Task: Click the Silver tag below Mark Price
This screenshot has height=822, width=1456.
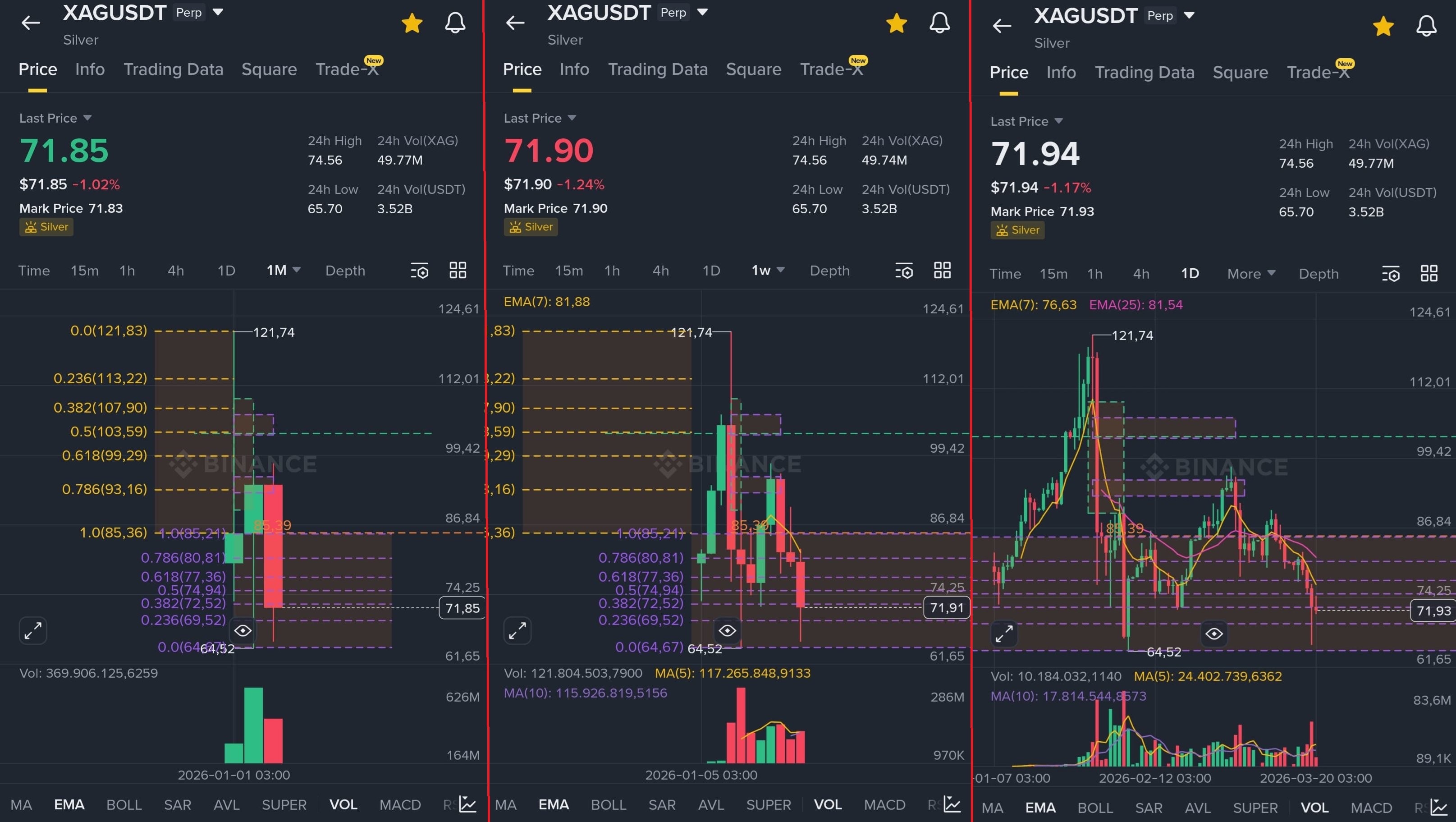Action: coord(46,227)
